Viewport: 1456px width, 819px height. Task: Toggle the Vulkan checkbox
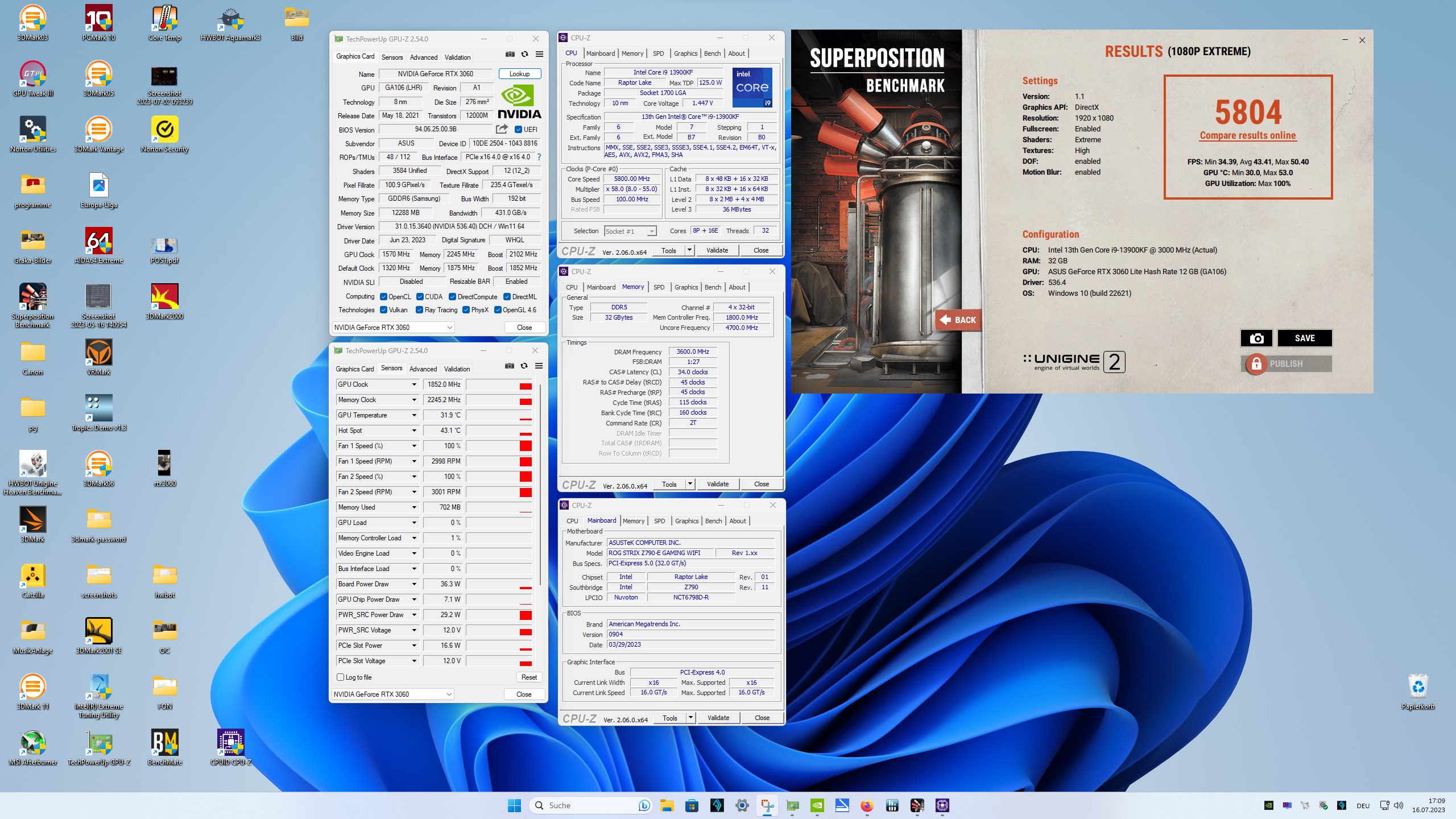click(x=384, y=310)
